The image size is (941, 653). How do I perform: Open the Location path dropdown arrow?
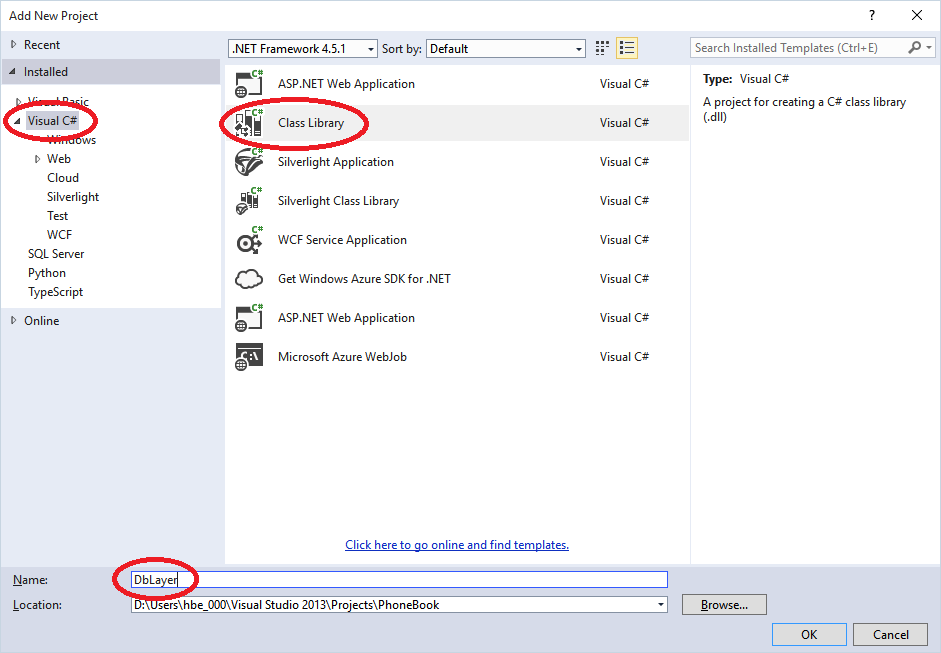point(661,604)
